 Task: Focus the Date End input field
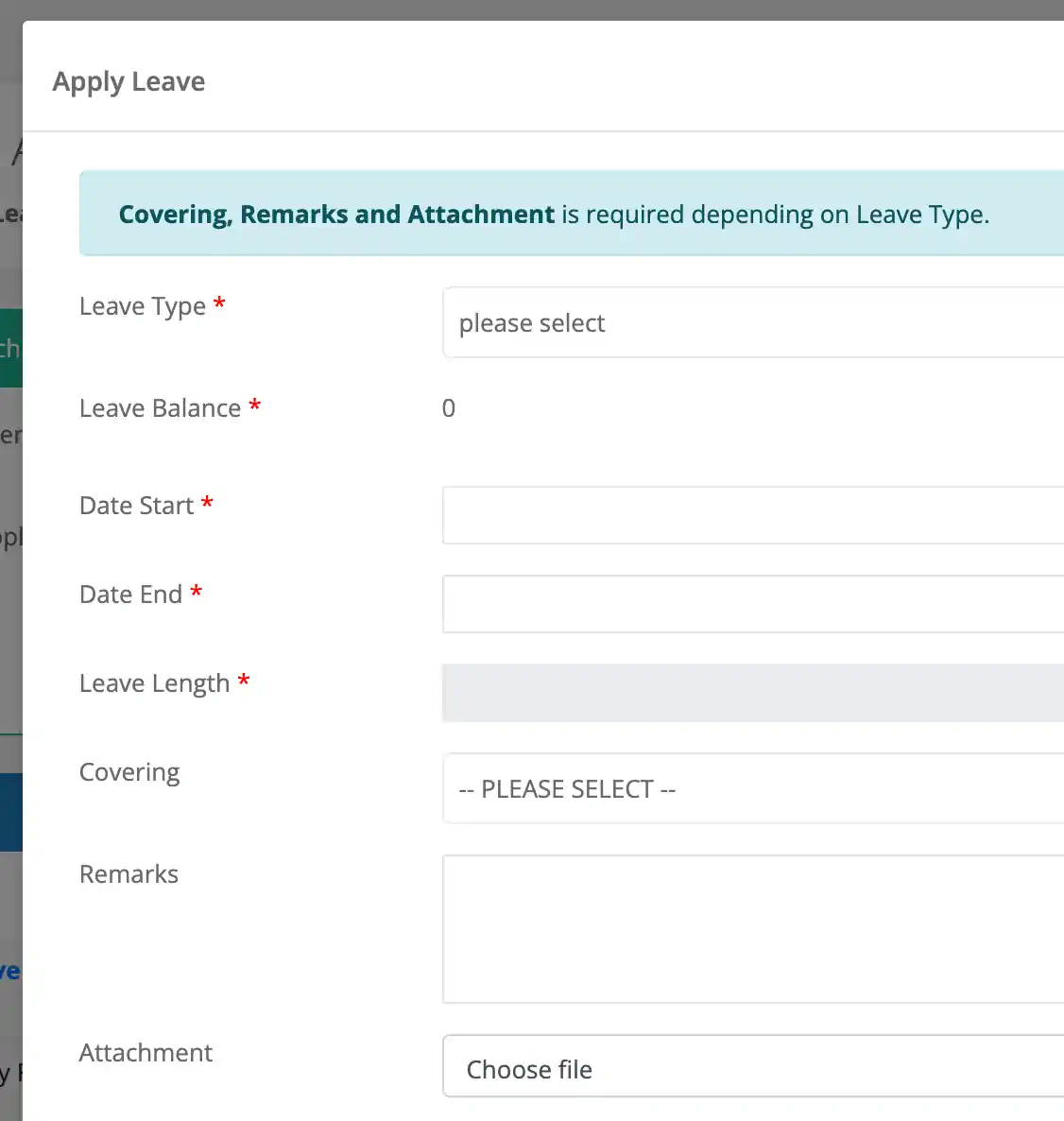pos(752,605)
